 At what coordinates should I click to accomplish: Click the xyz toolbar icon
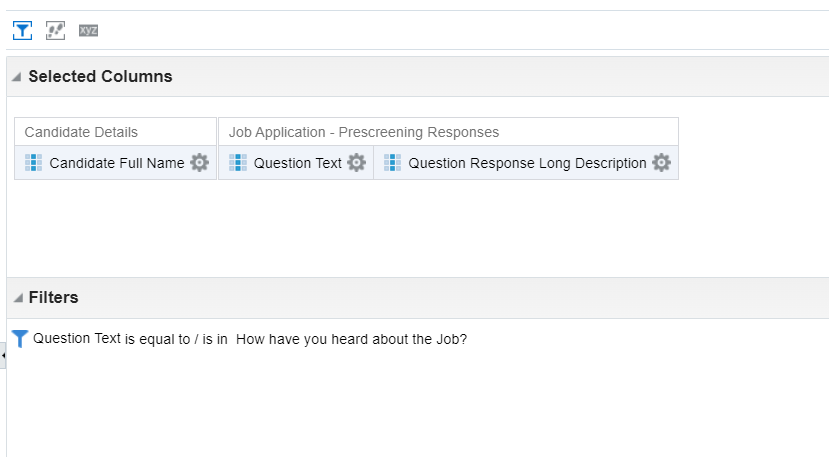[88, 31]
